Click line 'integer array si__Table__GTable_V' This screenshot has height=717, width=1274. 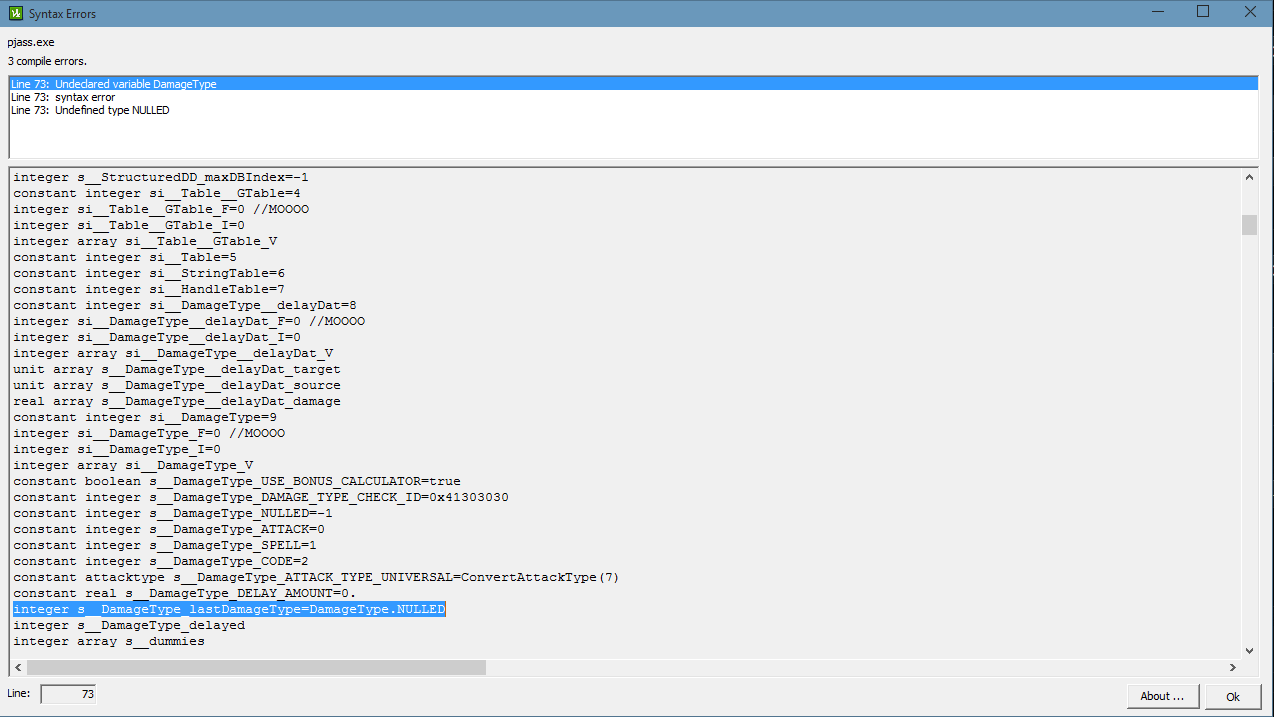click(145, 241)
